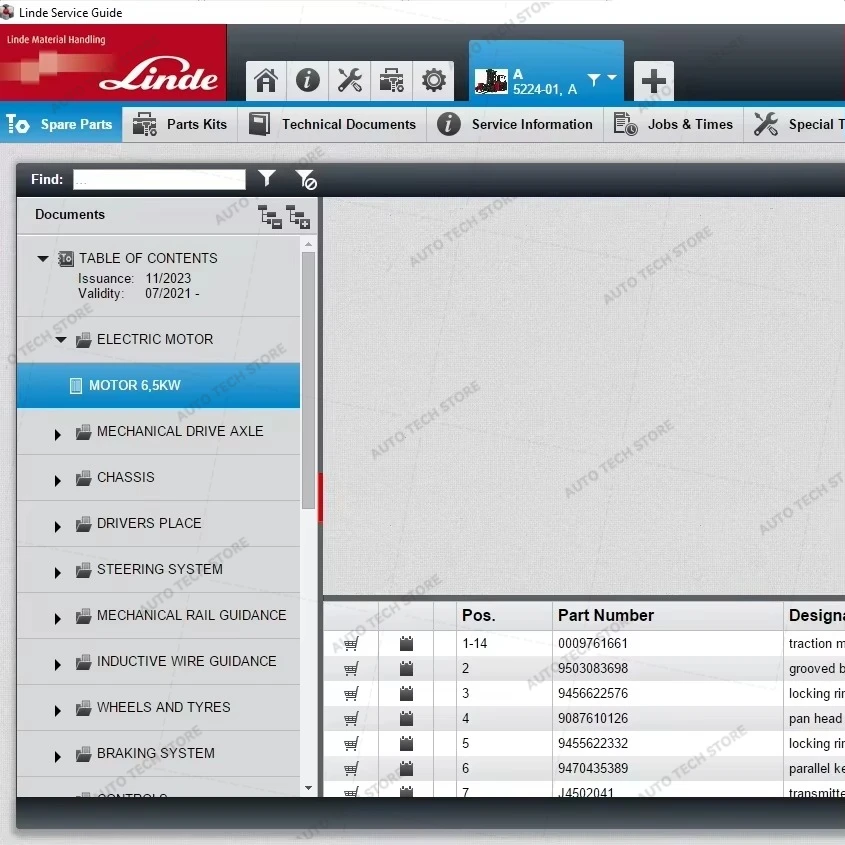Clear the filter with crossed funnel icon
Screen dimensions: 845x845
coord(306,179)
